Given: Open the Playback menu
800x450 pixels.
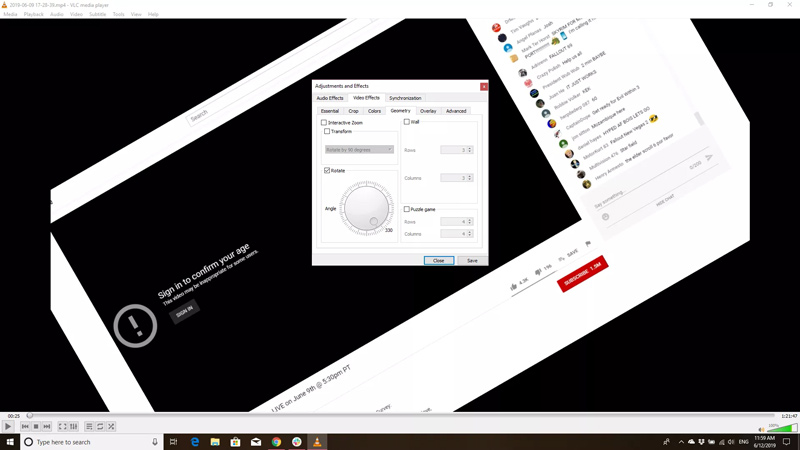Looking at the screenshot, I should (x=33, y=14).
